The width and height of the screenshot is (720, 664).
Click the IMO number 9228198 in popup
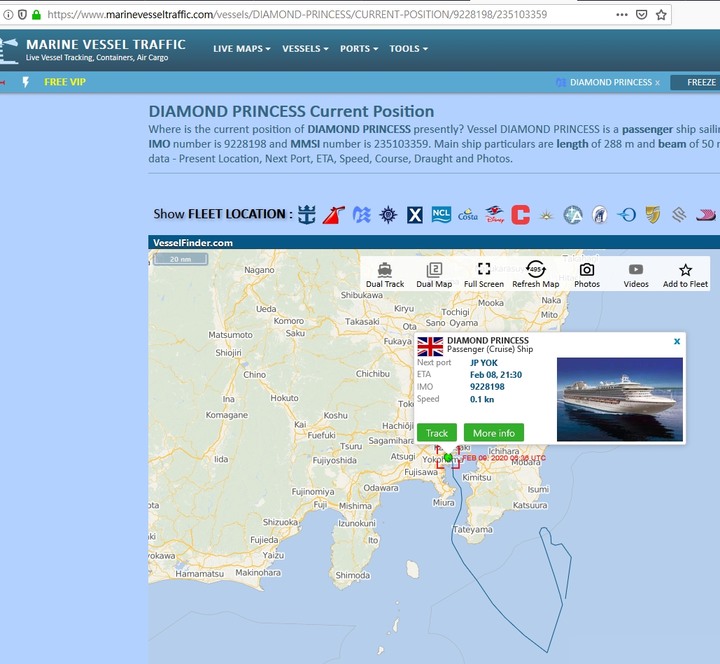click(x=487, y=387)
